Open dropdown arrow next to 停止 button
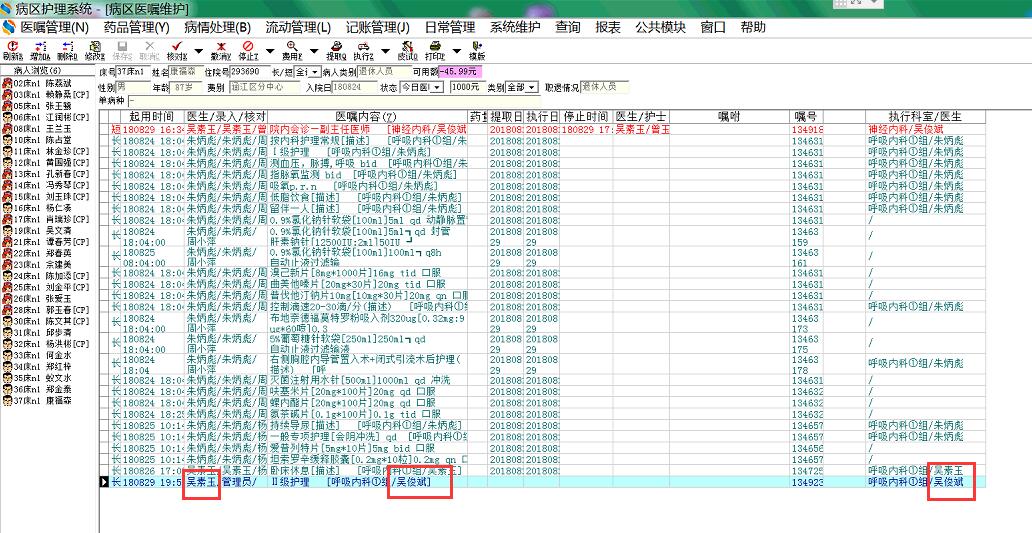The width and height of the screenshot is (1032, 533). pos(271,51)
